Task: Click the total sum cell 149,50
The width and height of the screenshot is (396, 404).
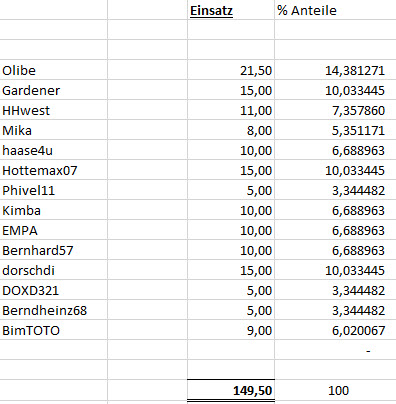Action: click(231, 390)
